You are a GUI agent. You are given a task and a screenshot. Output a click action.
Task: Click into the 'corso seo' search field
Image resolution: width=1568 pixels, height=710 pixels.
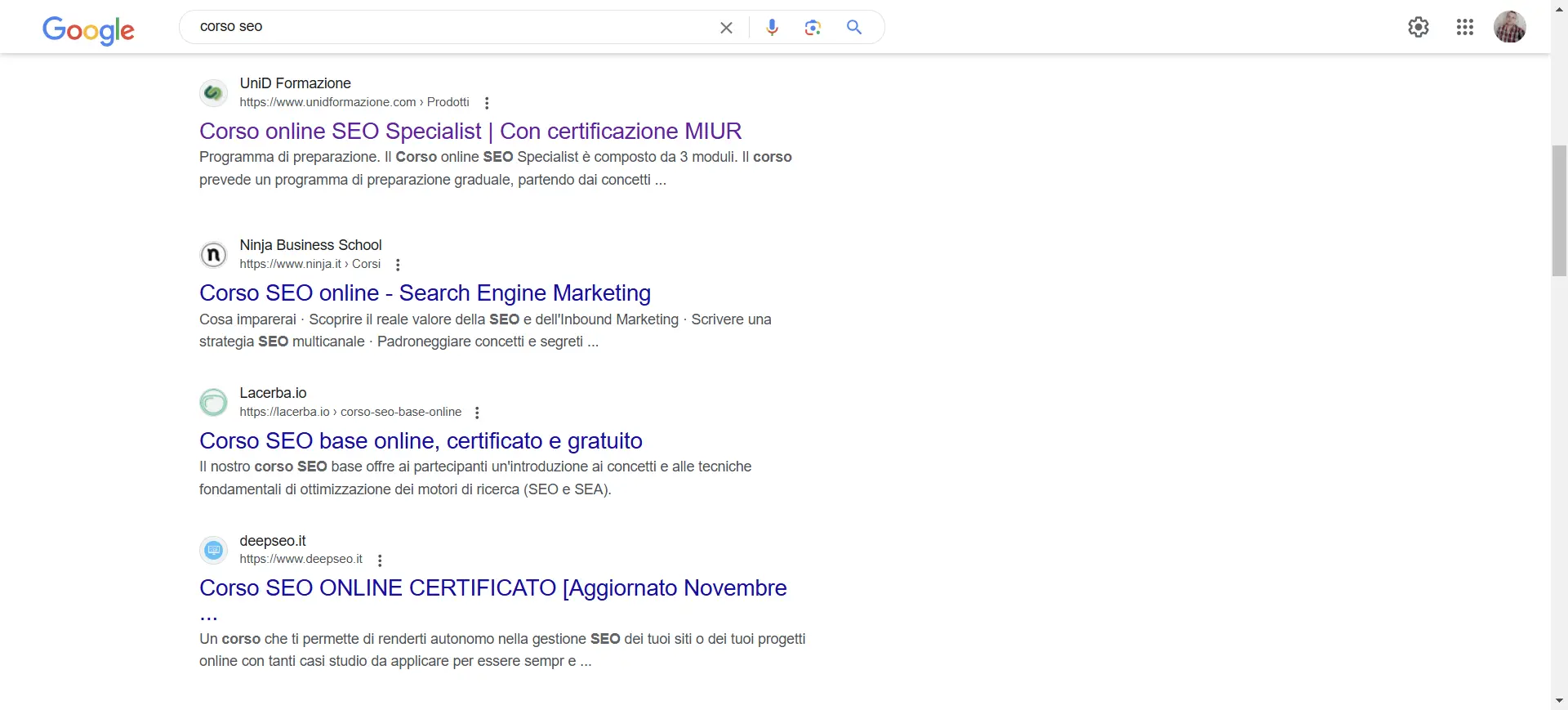[x=449, y=27]
